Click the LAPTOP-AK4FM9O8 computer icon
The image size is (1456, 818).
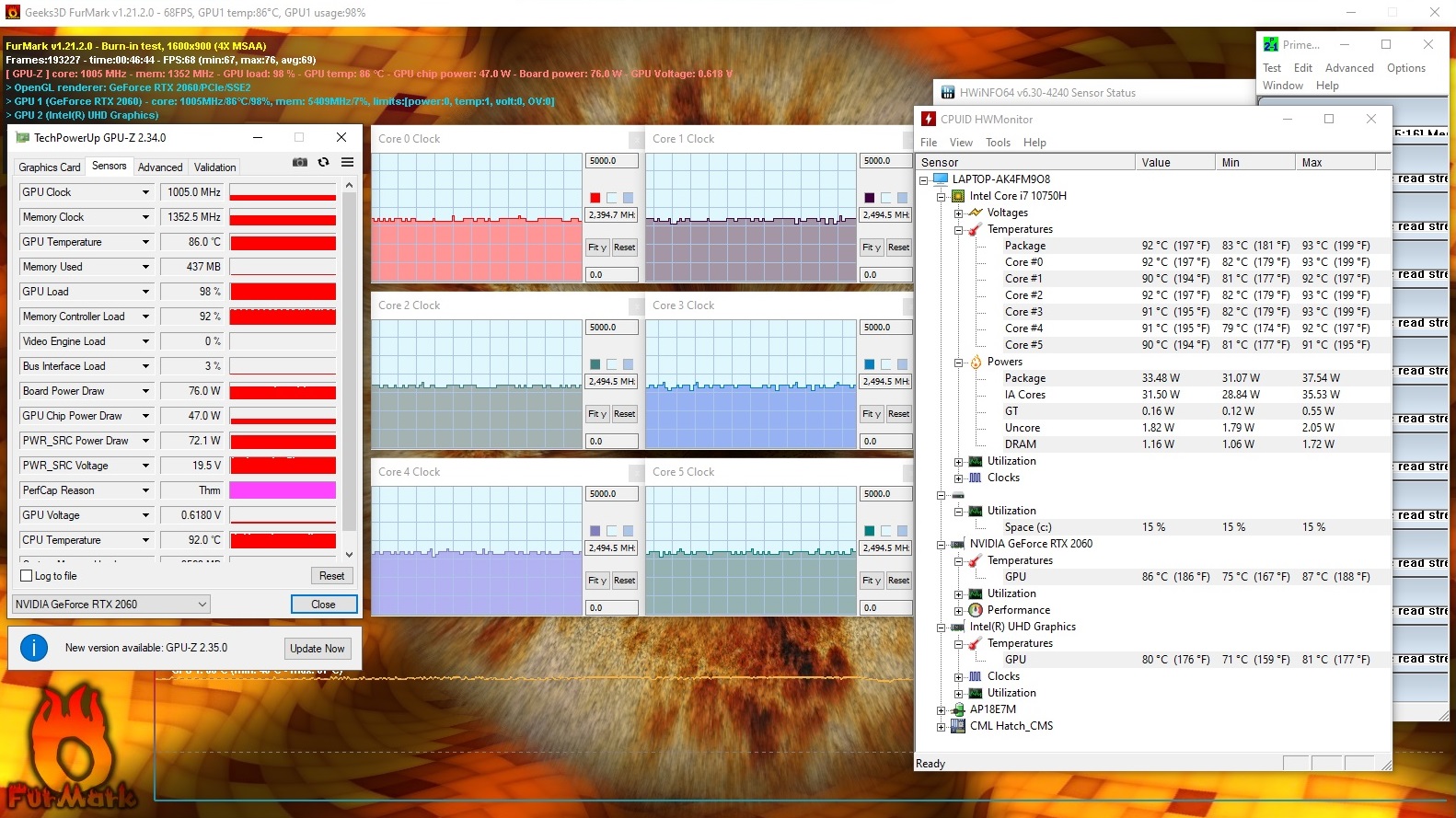click(x=941, y=179)
